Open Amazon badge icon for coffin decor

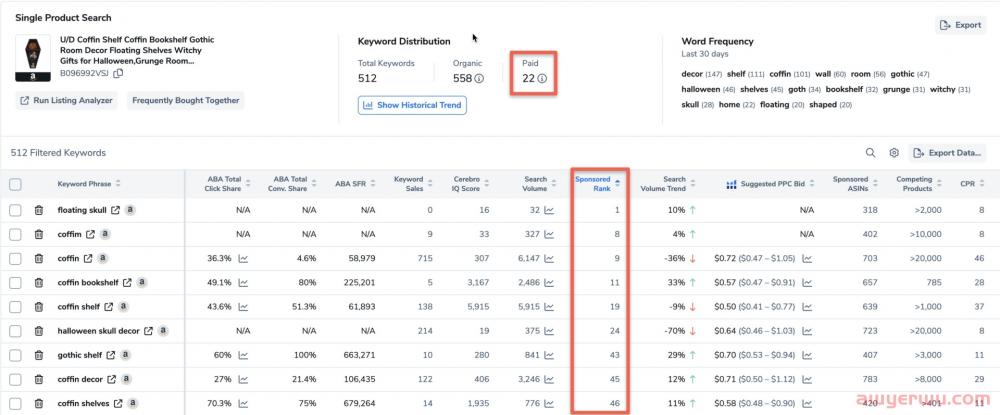coord(126,379)
